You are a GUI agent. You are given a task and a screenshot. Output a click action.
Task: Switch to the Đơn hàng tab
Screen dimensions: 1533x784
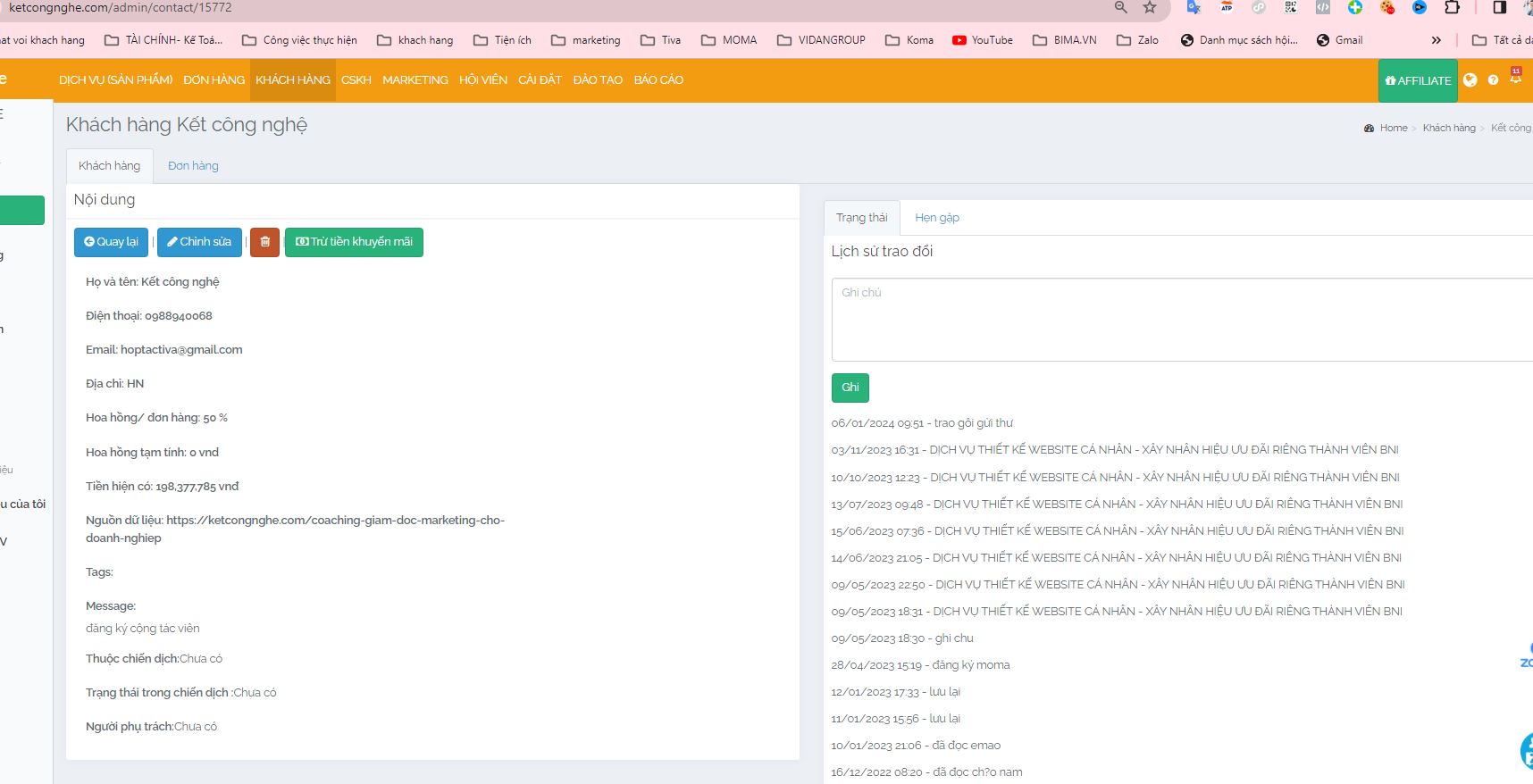tap(193, 166)
